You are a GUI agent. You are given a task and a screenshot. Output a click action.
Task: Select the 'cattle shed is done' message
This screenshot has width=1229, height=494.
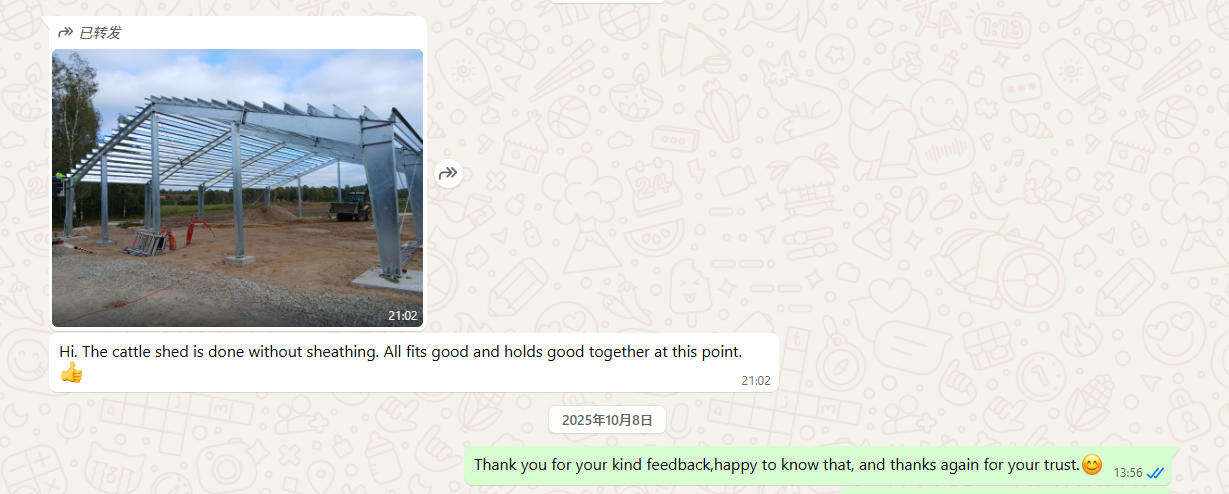(x=413, y=362)
